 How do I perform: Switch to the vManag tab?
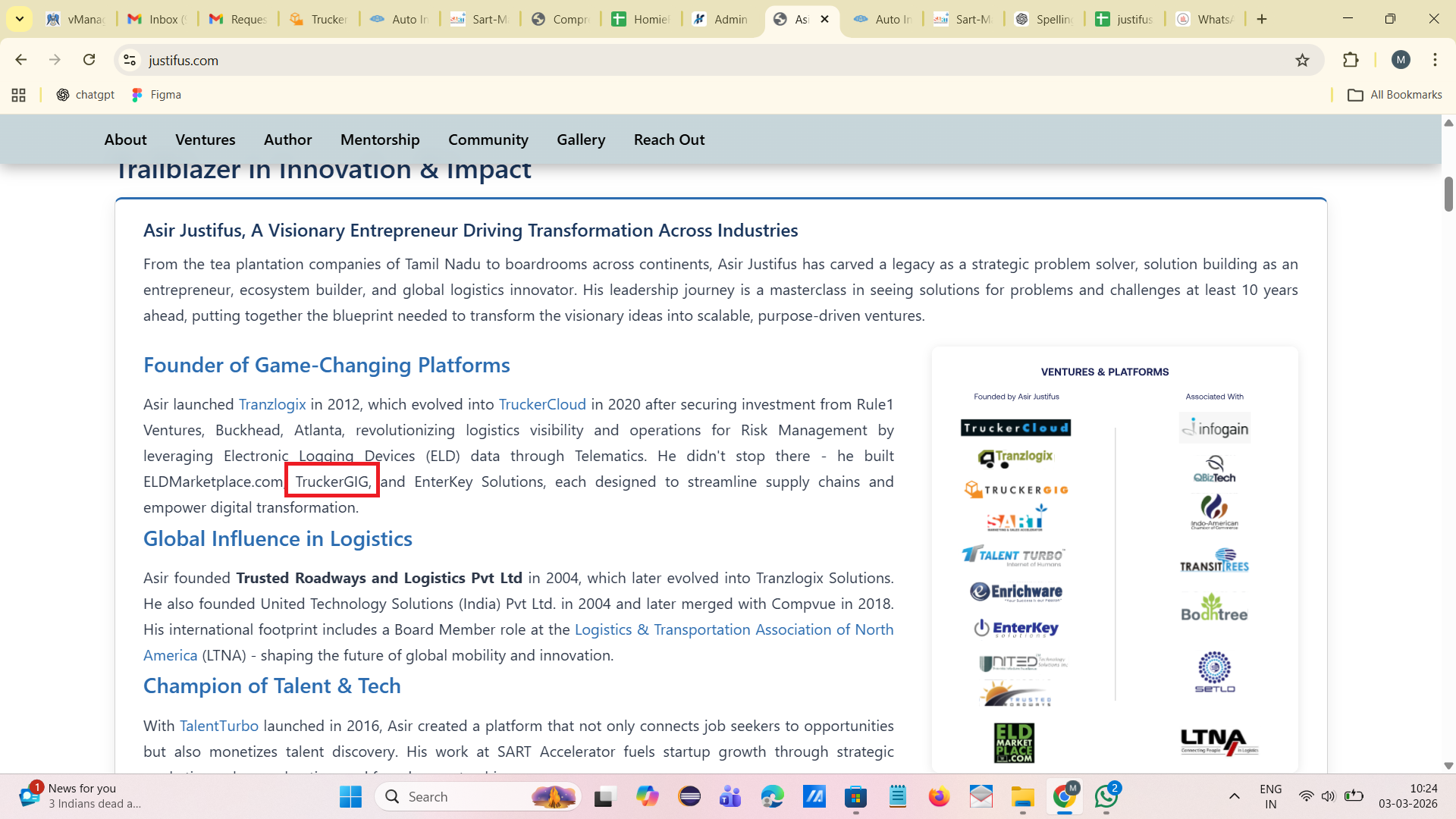pyautogui.click(x=76, y=19)
